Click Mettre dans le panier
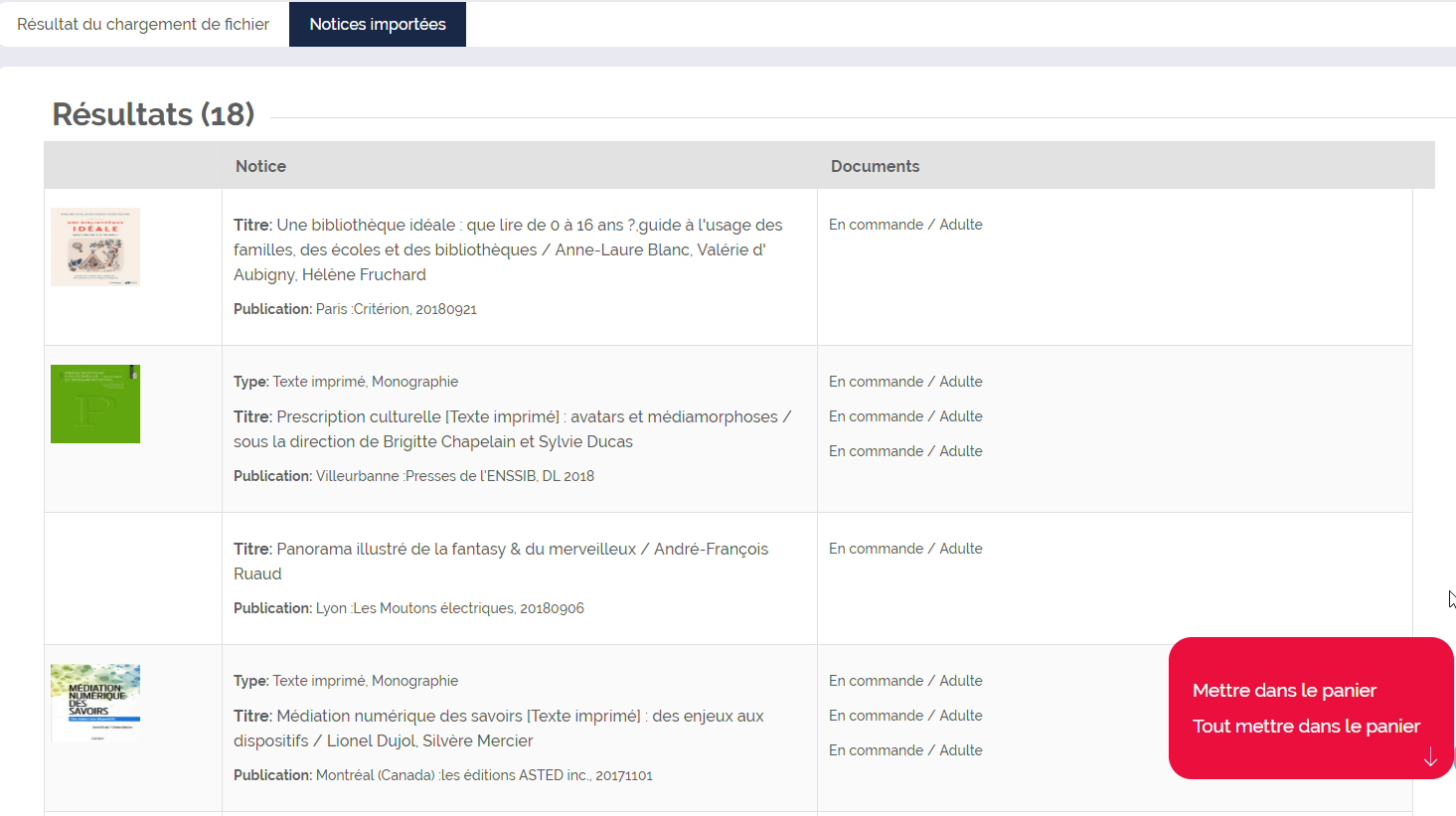 [1284, 691]
